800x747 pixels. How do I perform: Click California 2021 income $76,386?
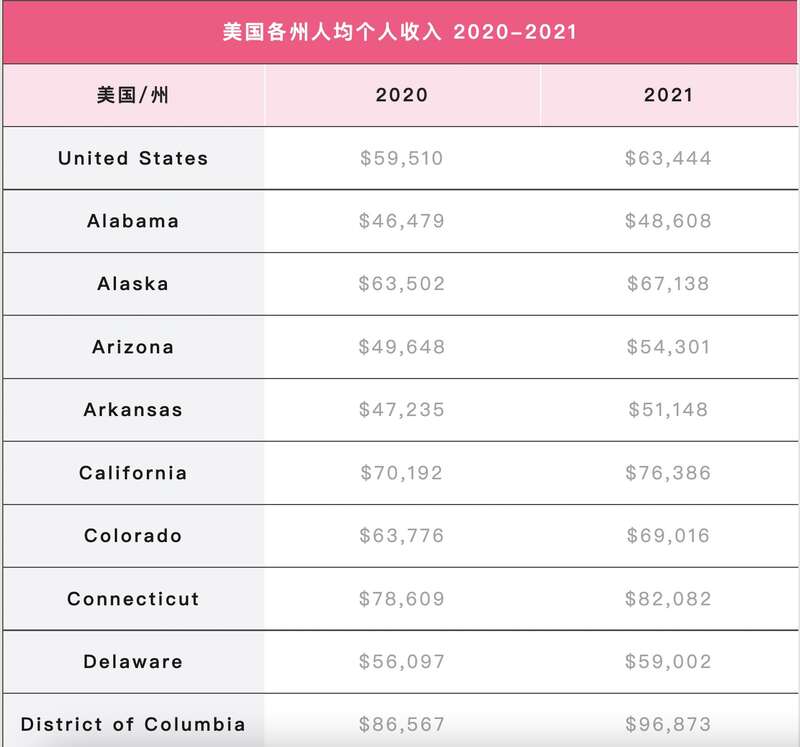[x=668, y=473]
